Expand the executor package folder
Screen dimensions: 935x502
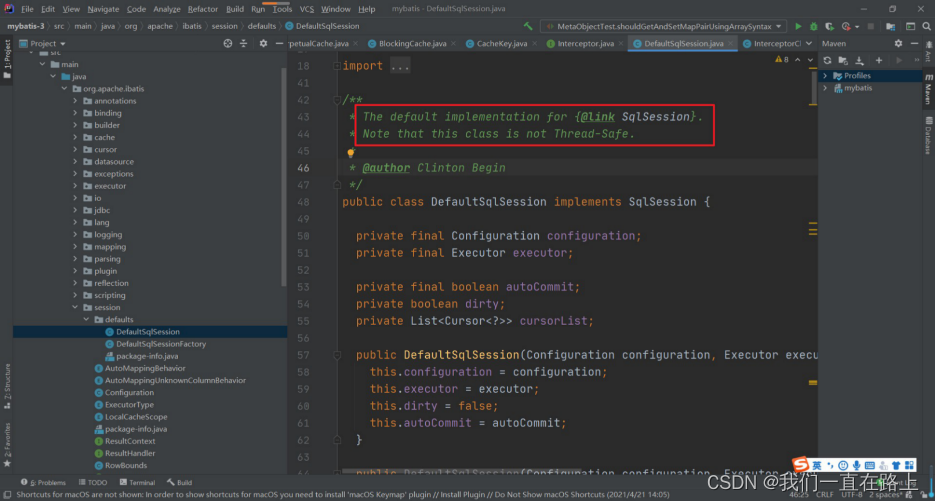(x=75, y=186)
